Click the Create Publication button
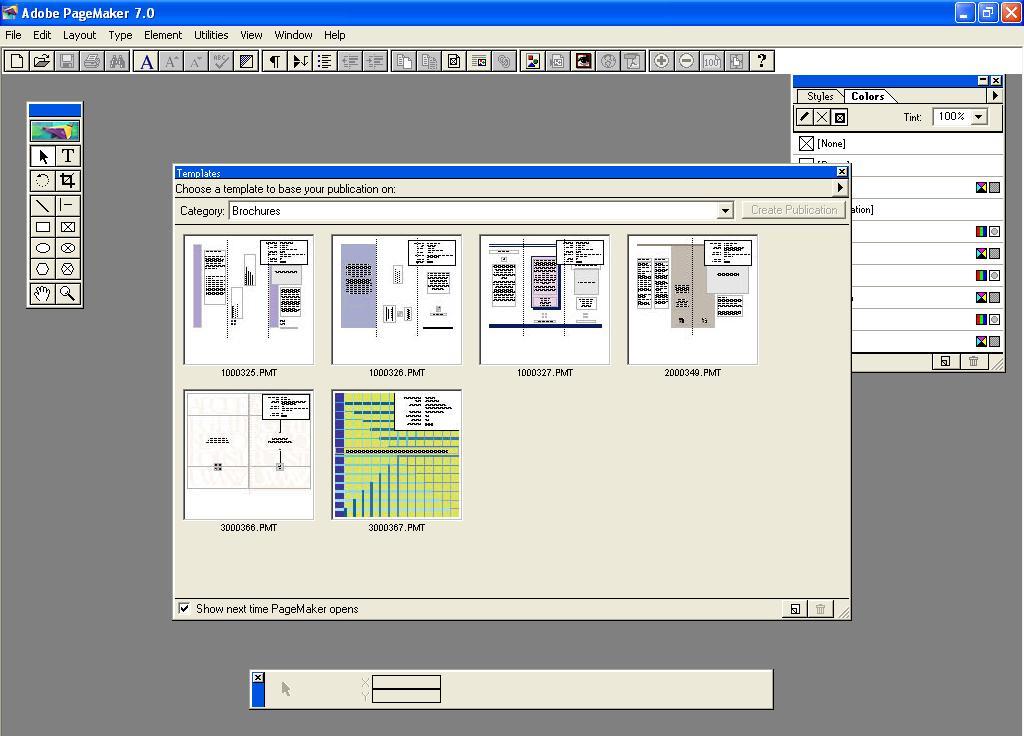Image resolution: width=1024 pixels, height=736 pixels. coord(793,210)
